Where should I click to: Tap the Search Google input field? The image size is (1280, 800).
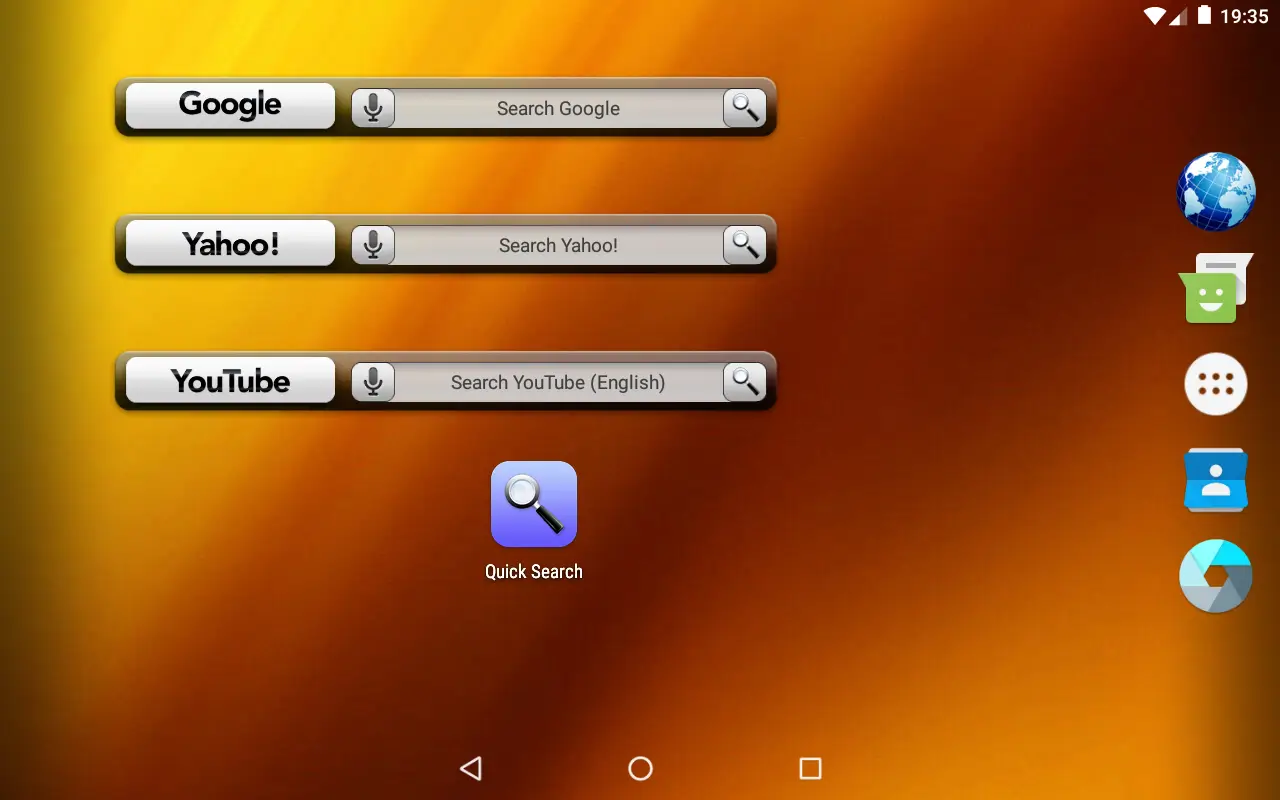click(x=558, y=108)
